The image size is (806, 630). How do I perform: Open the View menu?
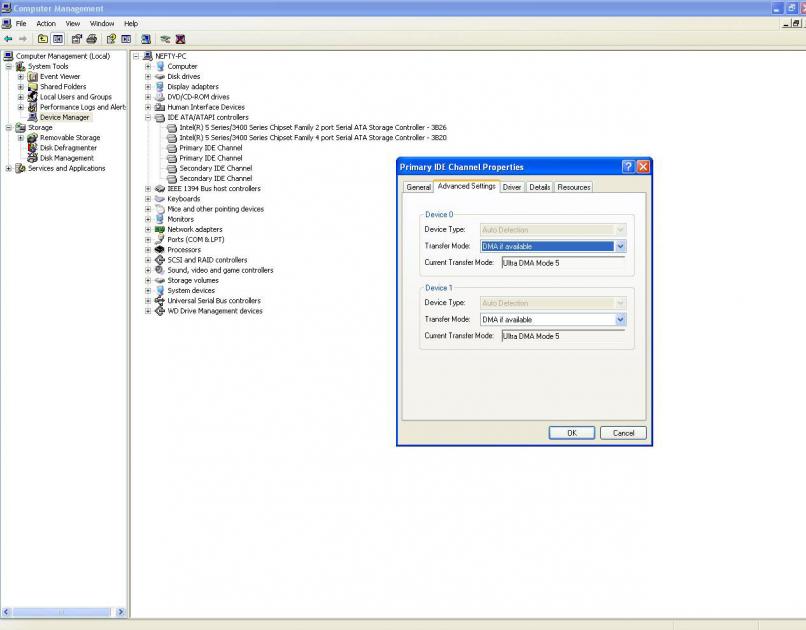point(72,24)
